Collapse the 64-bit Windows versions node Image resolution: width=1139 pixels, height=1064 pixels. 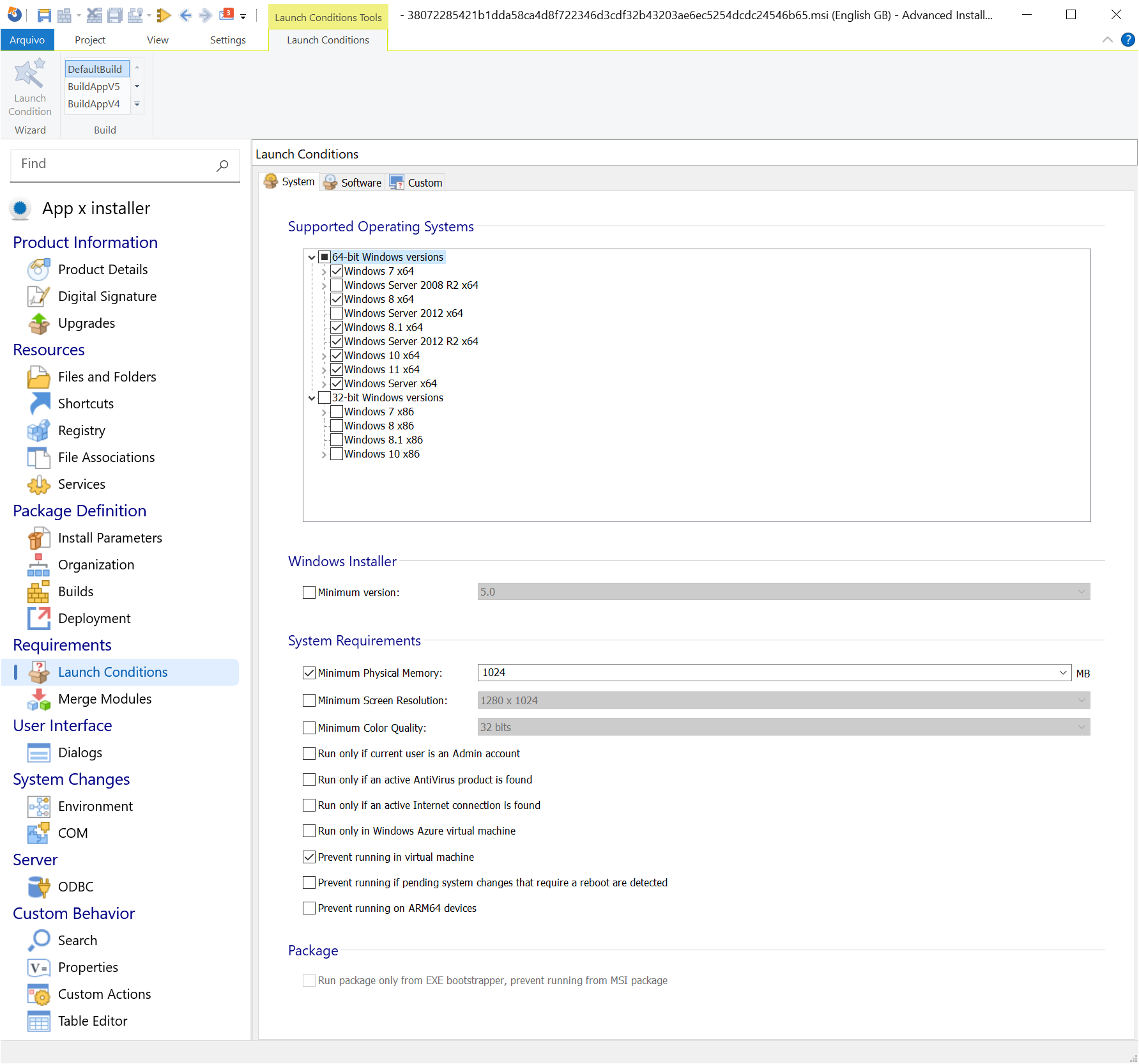(x=312, y=258)
